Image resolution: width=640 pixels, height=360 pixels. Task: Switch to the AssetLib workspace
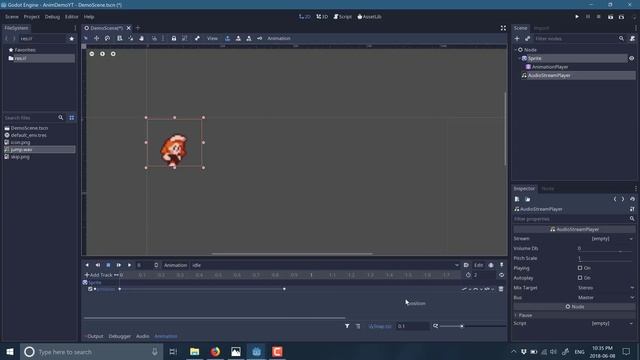tap(369, 17)
